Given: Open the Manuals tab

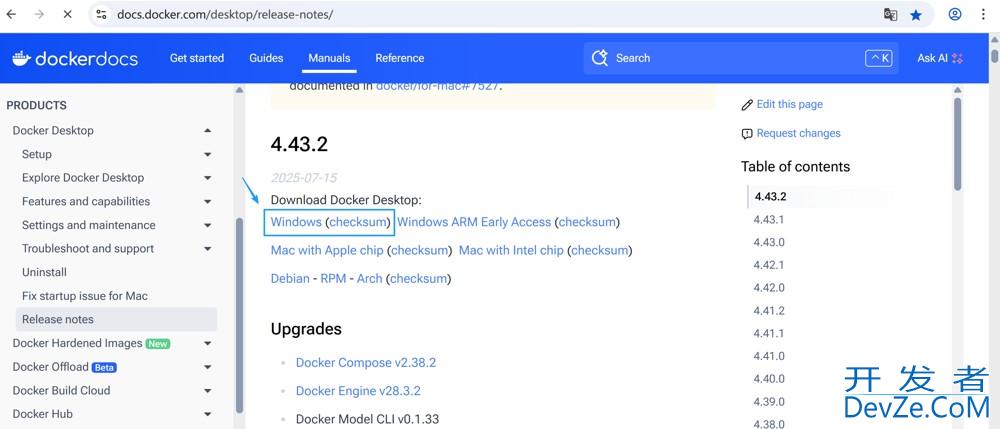Looking at the screenshot, I should click(x=329, y=58).
